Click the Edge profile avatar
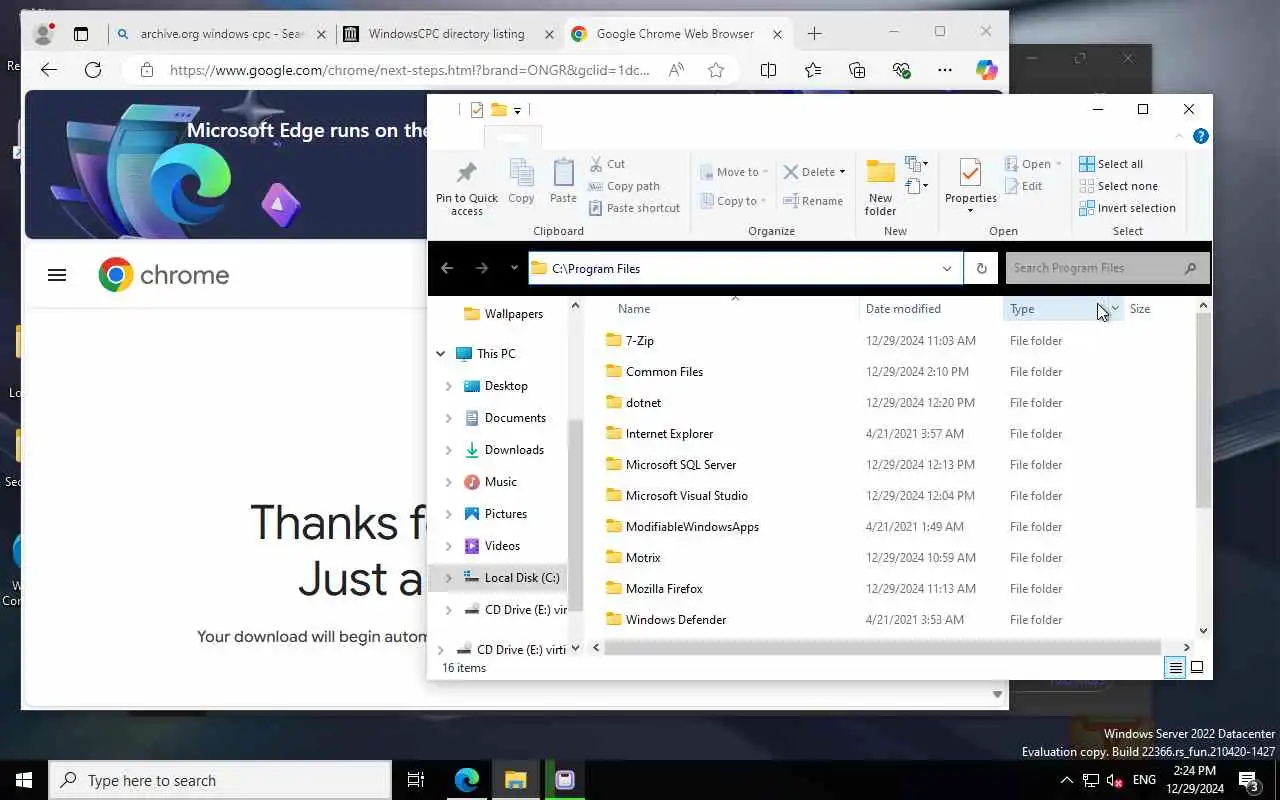The image size is (1280, 800). 43,34
